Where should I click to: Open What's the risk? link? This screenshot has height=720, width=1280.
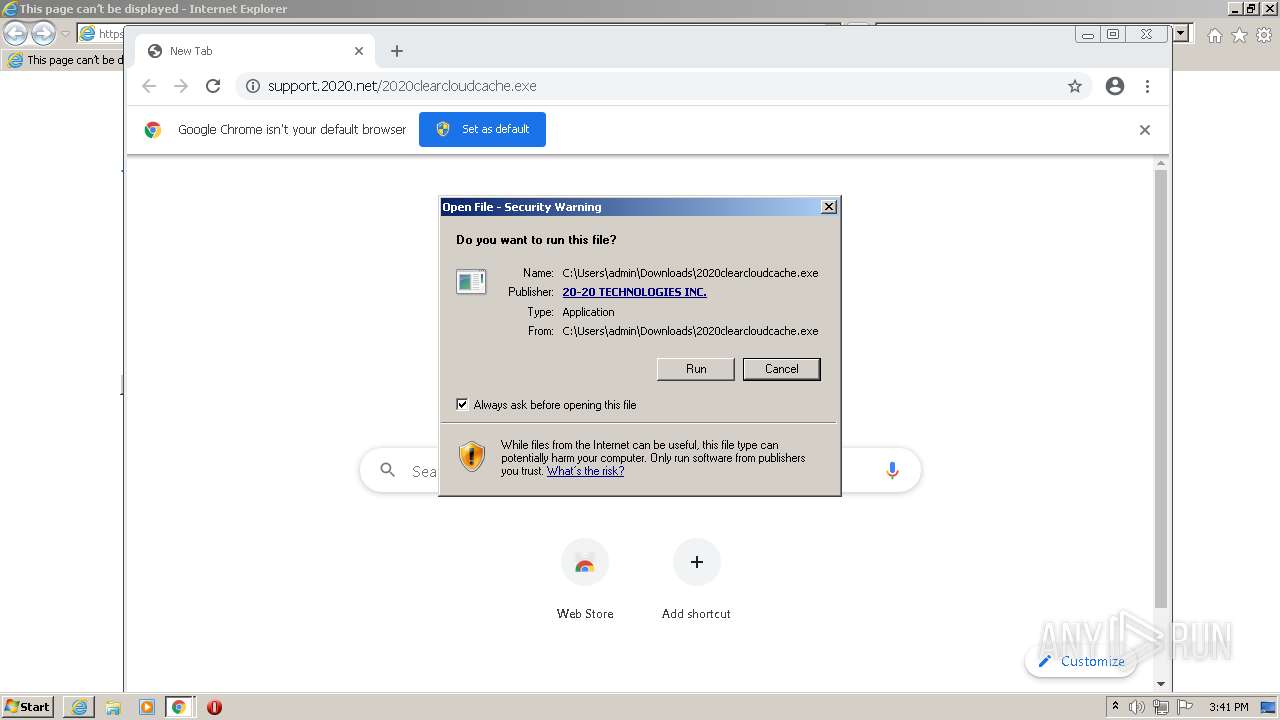point(585,471)
